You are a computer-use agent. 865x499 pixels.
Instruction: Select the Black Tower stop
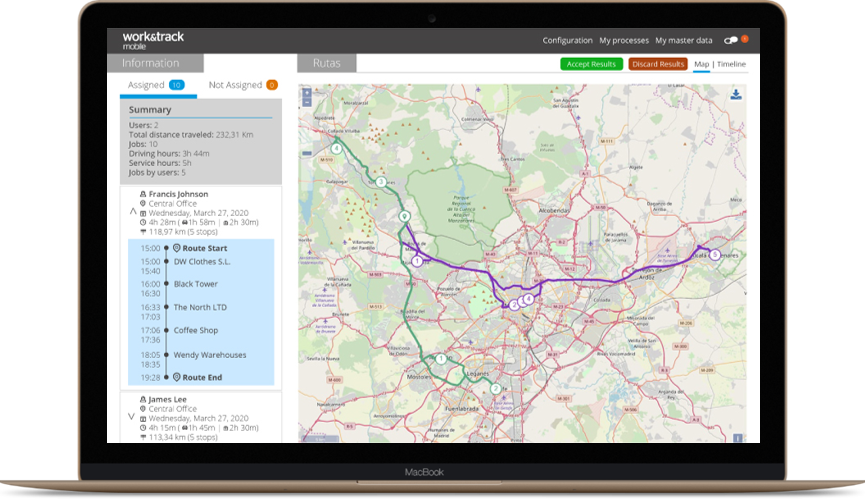tap(195, 284)
